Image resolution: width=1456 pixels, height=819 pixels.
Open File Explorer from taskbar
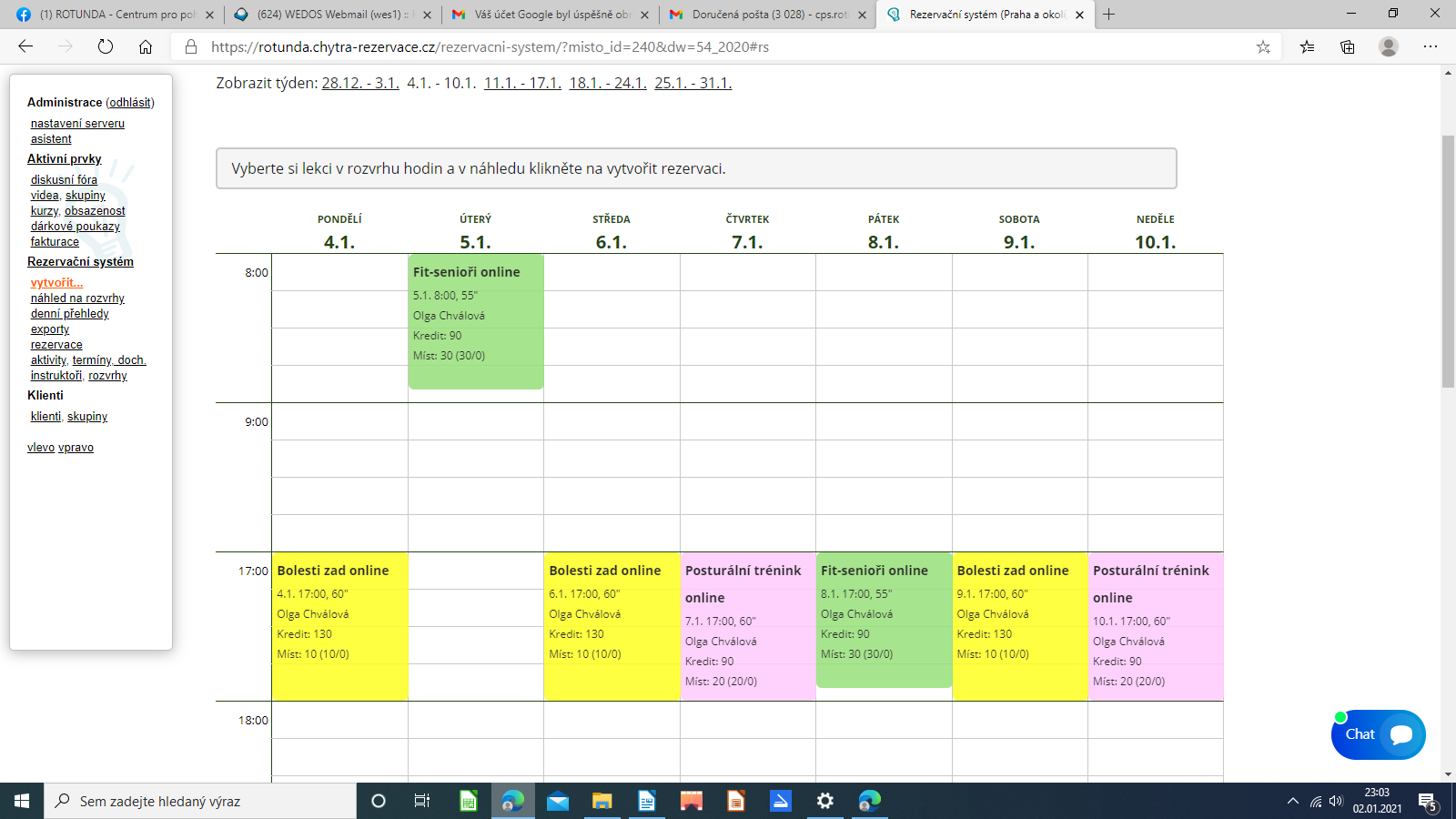click(602, 801)
